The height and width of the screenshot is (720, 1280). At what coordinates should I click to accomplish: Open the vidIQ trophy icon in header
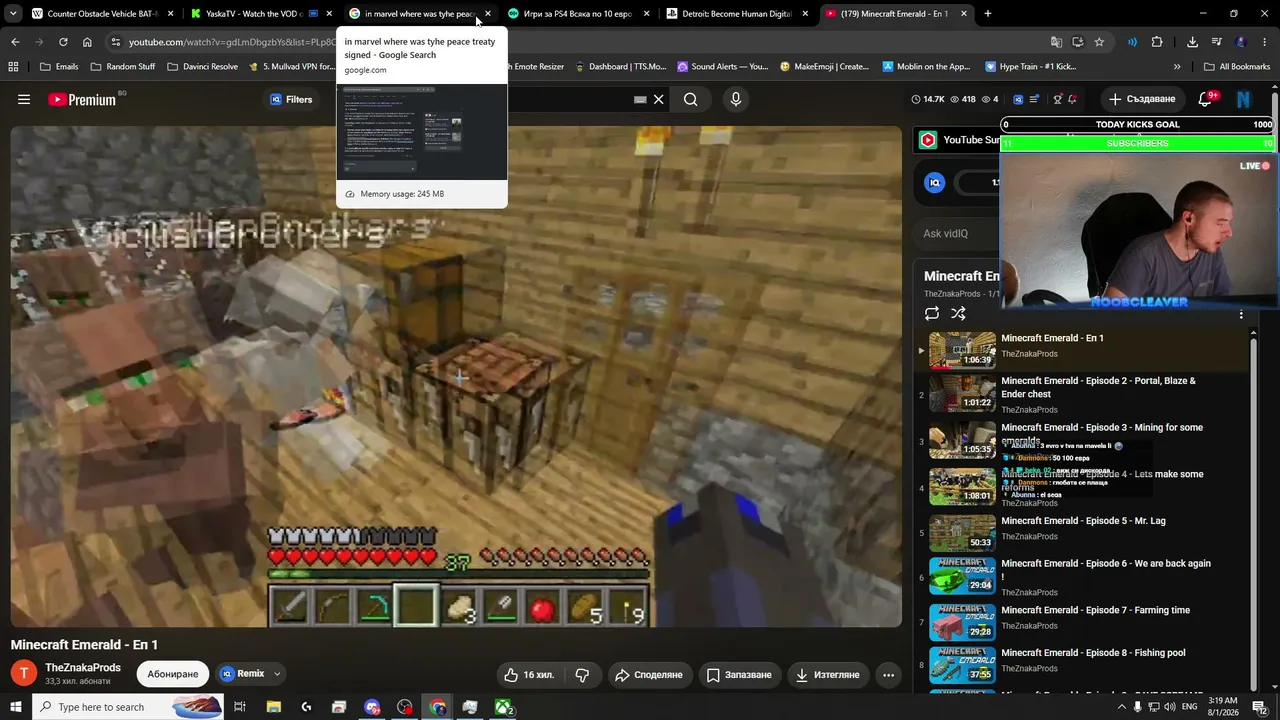pyautogui.click(x=1057, y=99)
